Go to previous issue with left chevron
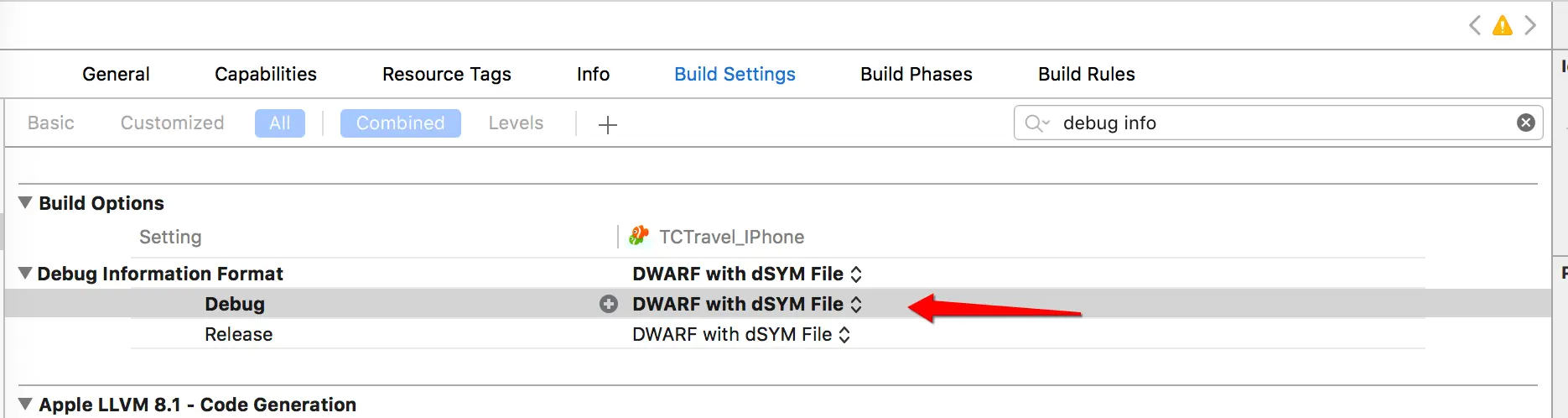Viewport: 1568px width, 418px height. point(1475,25)
